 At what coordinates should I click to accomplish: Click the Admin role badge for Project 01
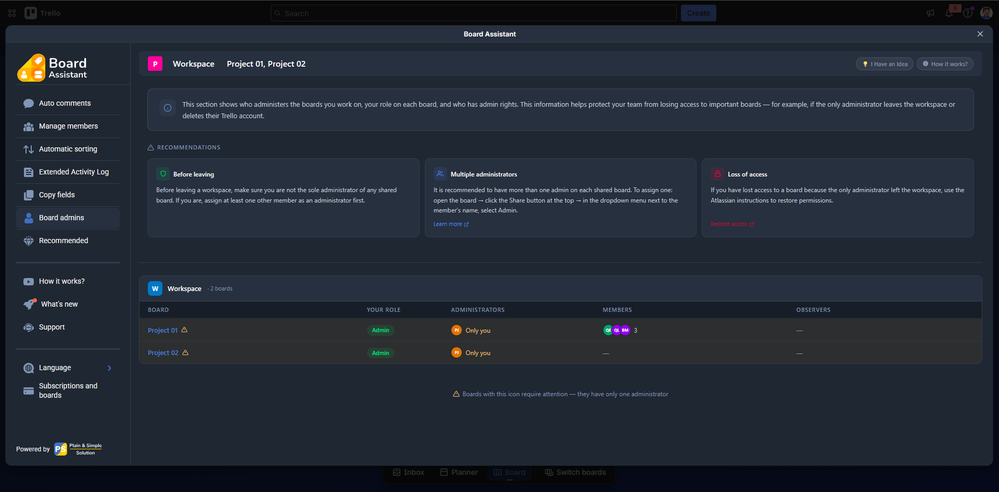pyautogui.click(x=380, y=330)
